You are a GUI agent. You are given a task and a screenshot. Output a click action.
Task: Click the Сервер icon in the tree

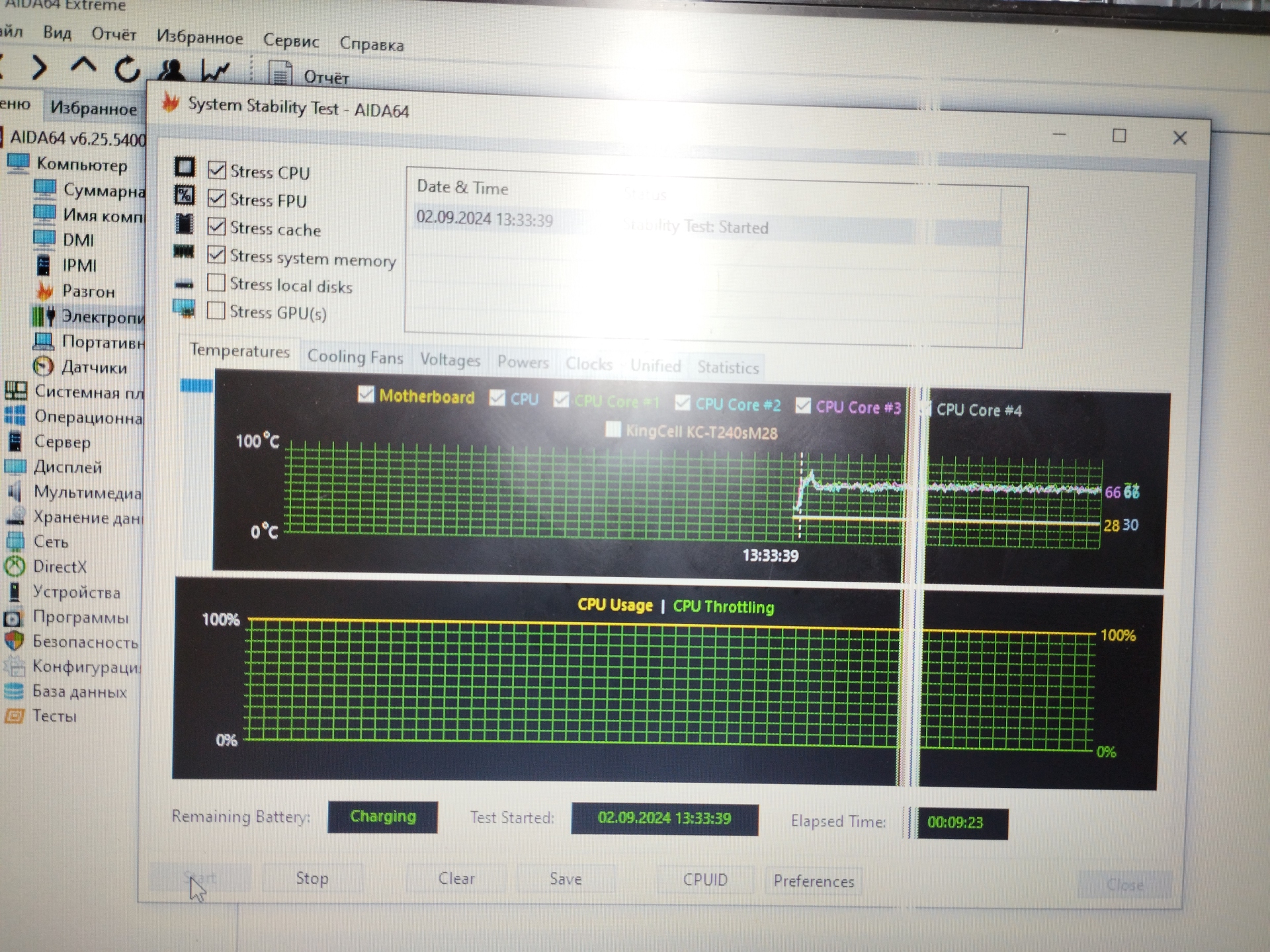click(15, 441)
